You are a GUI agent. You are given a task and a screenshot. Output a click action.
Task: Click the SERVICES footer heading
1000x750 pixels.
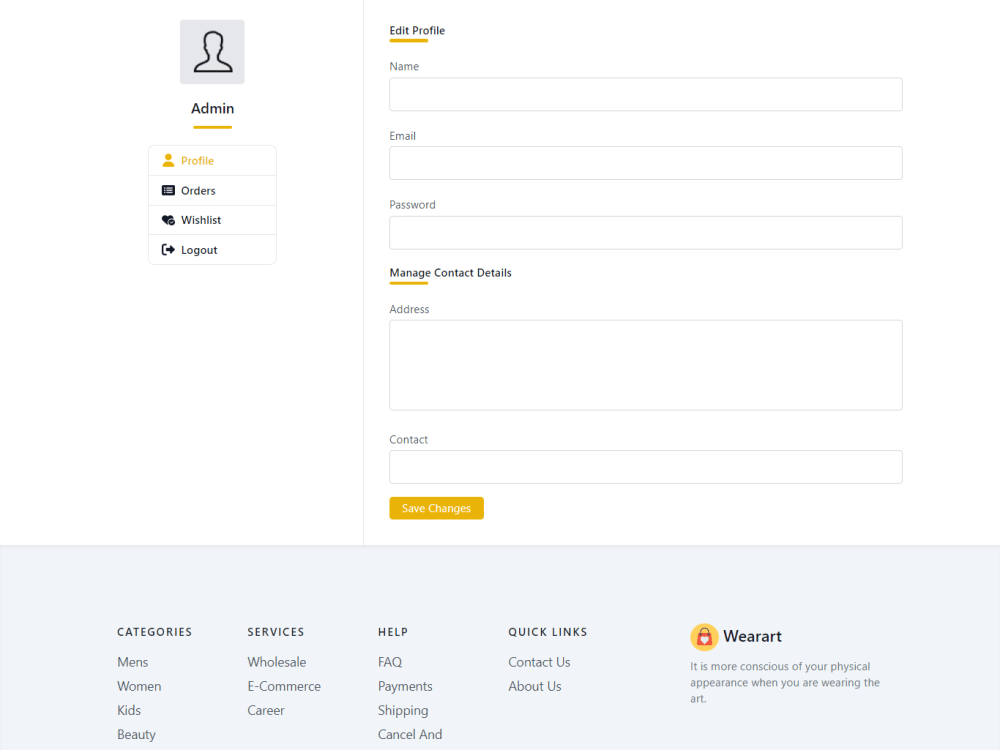pos(276,632)
